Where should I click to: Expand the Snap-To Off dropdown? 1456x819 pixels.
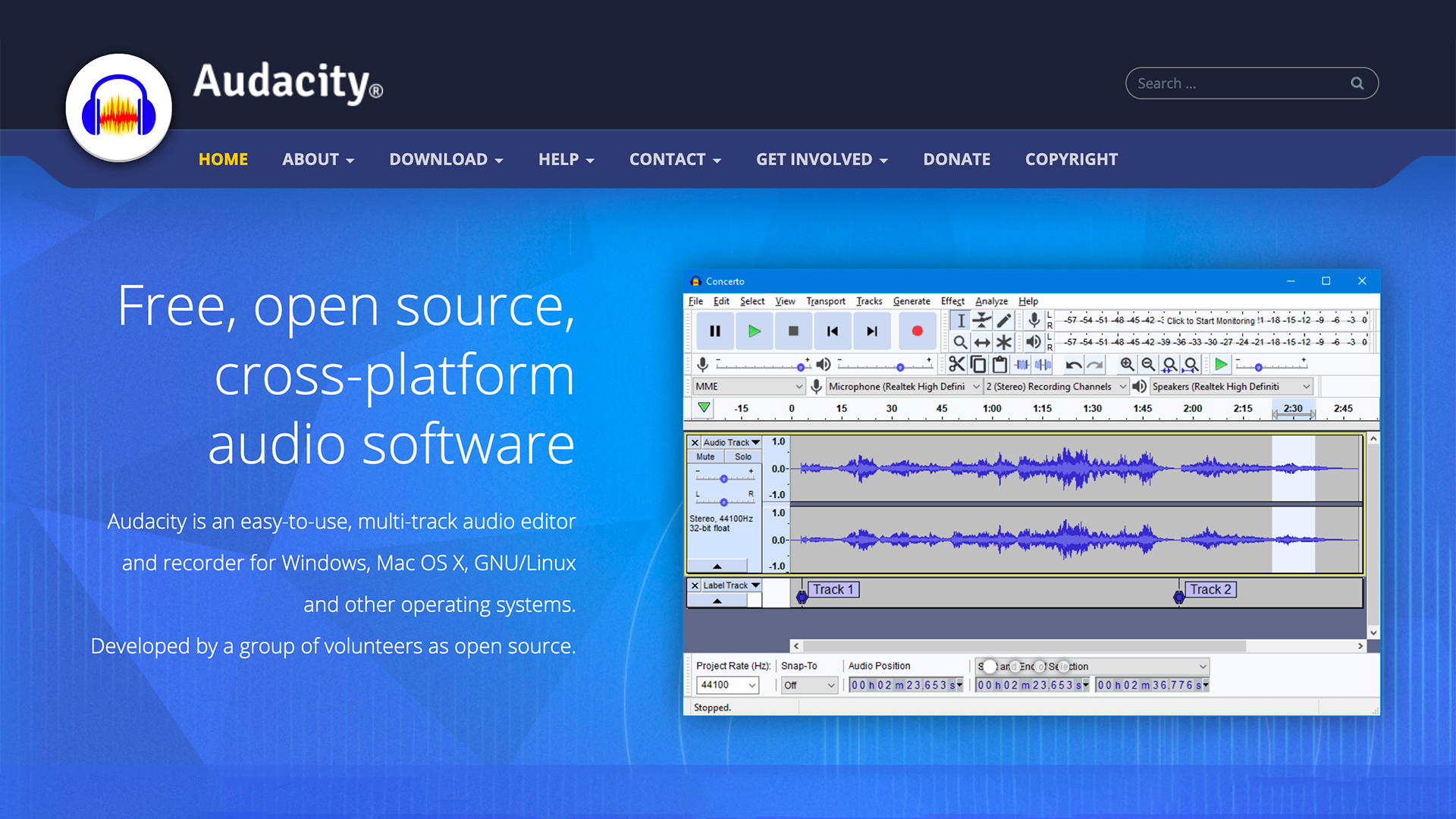coord(809,685)
